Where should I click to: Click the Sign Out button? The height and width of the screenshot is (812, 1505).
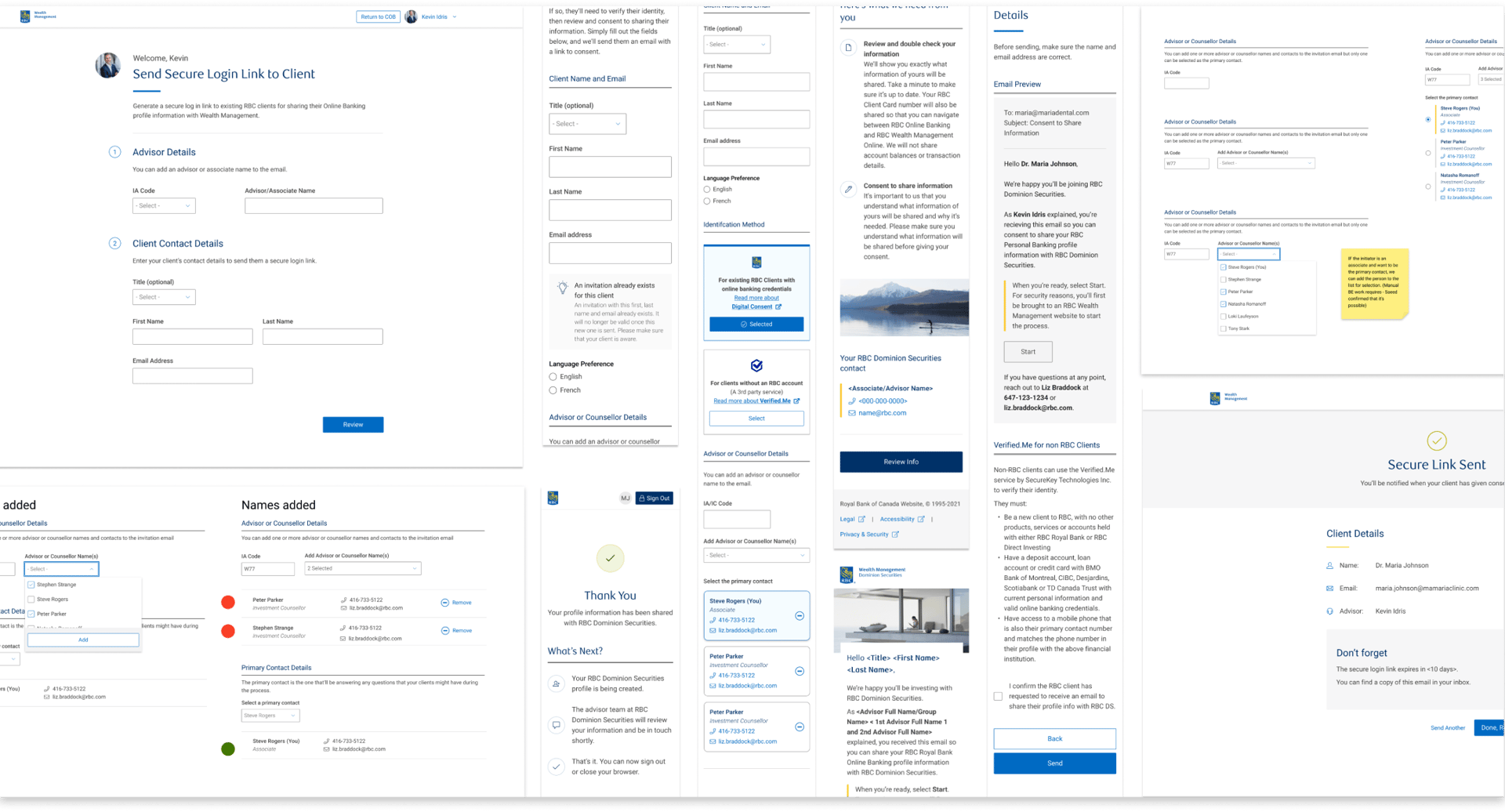[655, 498]
